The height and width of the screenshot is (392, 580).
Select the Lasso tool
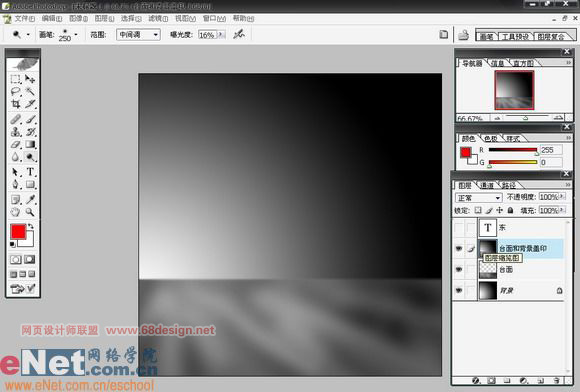coord(16,91)
